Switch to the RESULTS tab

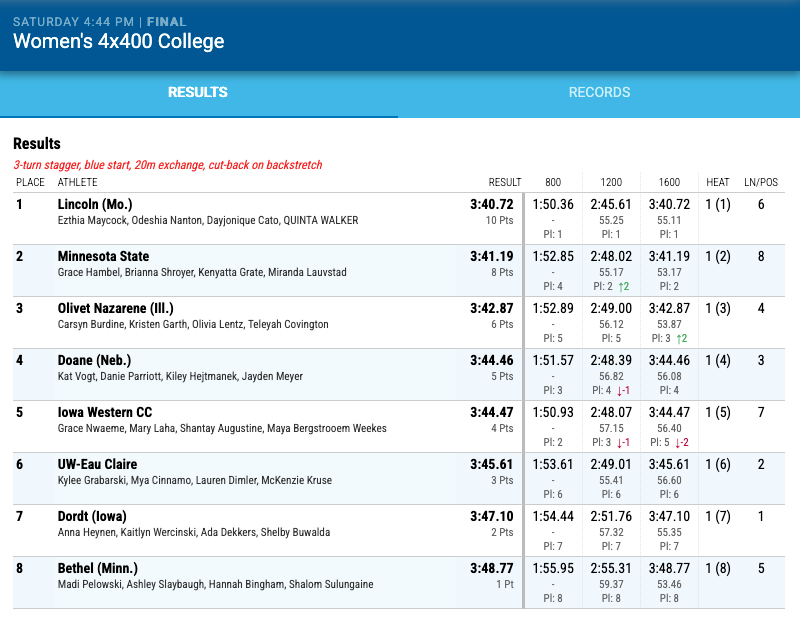(198, 92)
